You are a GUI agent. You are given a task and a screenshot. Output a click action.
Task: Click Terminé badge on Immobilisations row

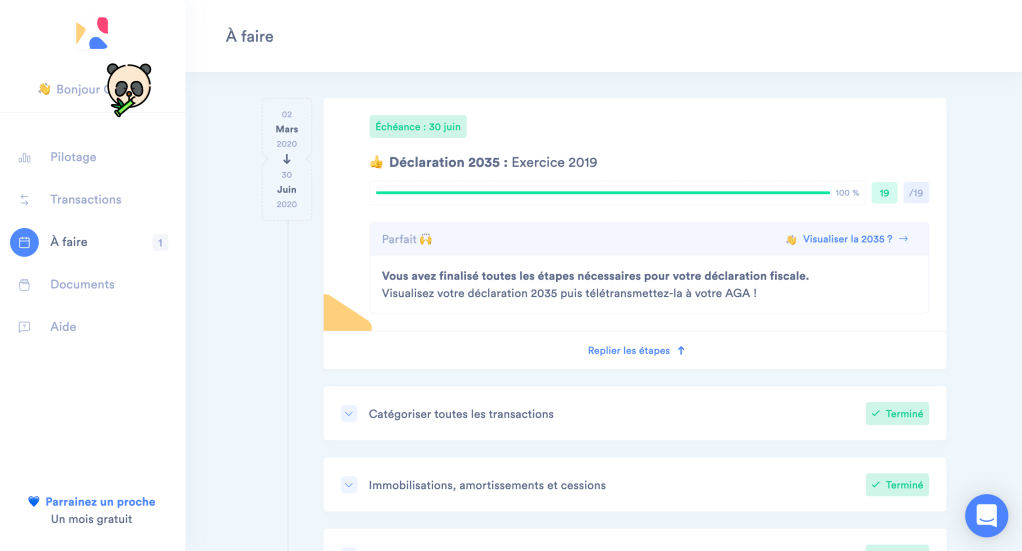[897, 485]
